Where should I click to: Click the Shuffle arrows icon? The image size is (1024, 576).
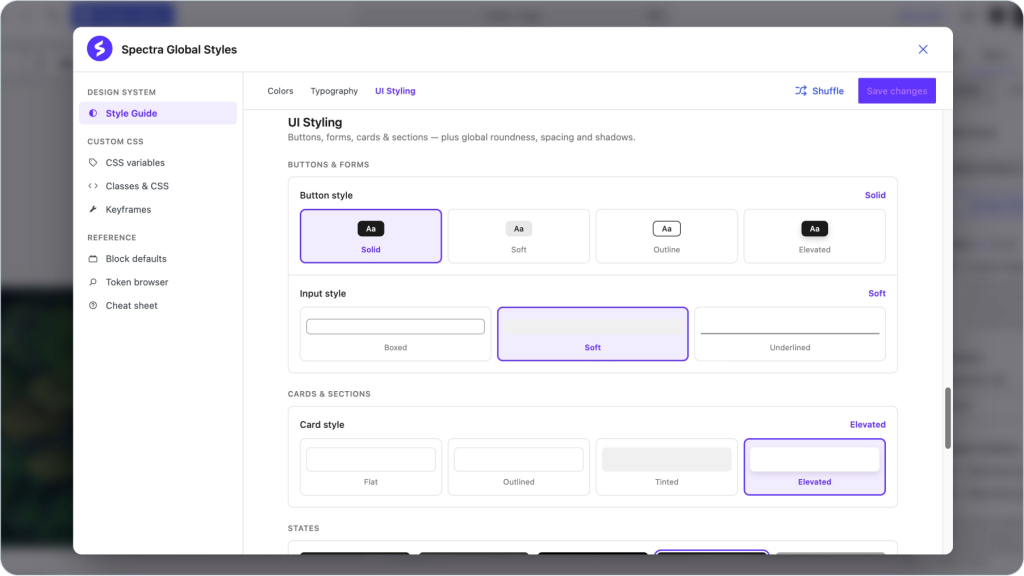point(801,91)
